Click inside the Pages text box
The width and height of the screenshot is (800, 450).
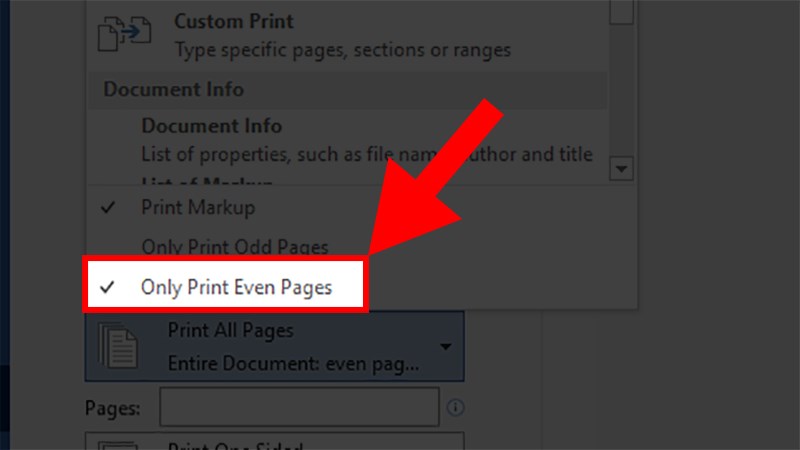click(x=299, y=408)
